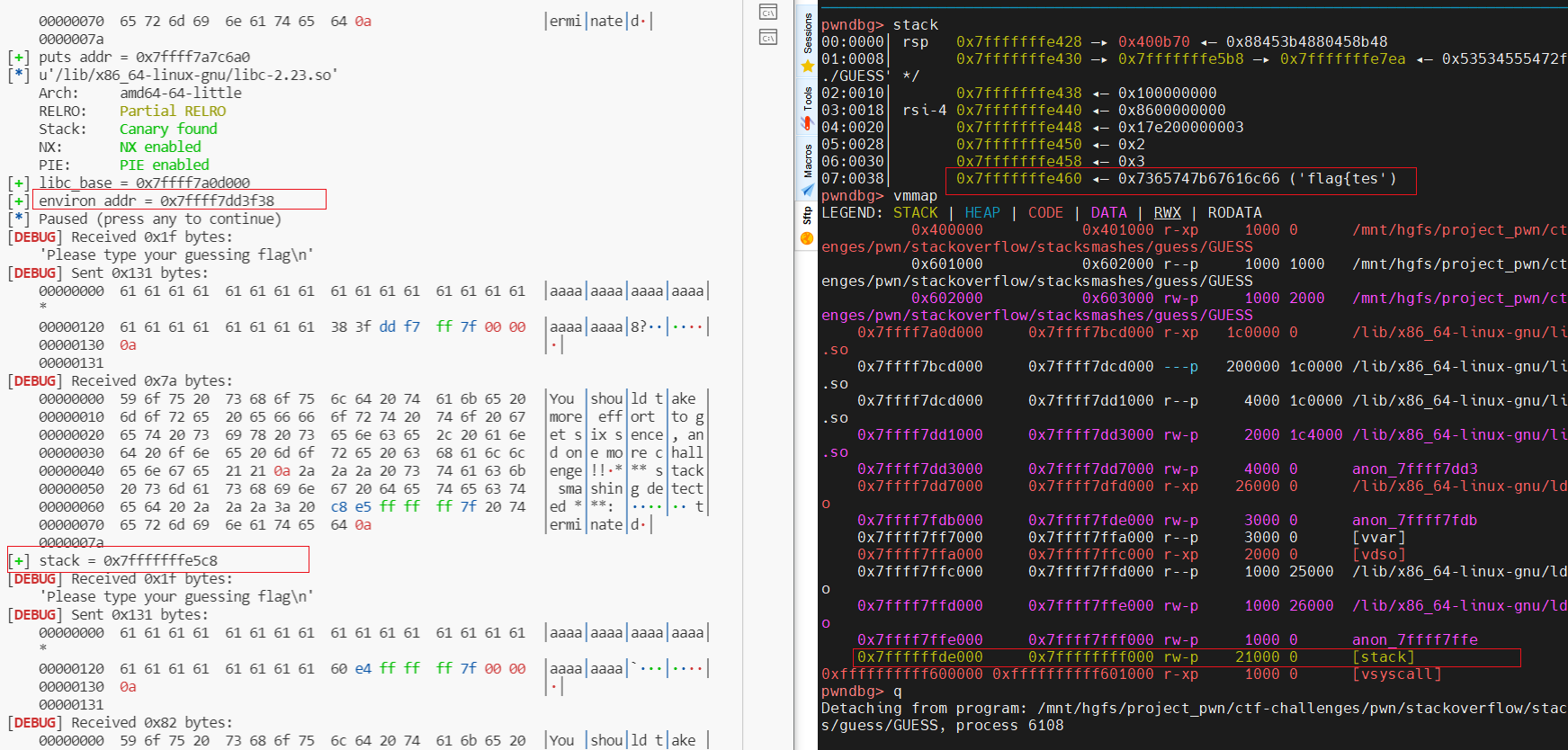The height and width of the screenshot is (750, 1568).
Task: Click the 0x7ffffffde000 stack start address
Action: tap(920, 656)
